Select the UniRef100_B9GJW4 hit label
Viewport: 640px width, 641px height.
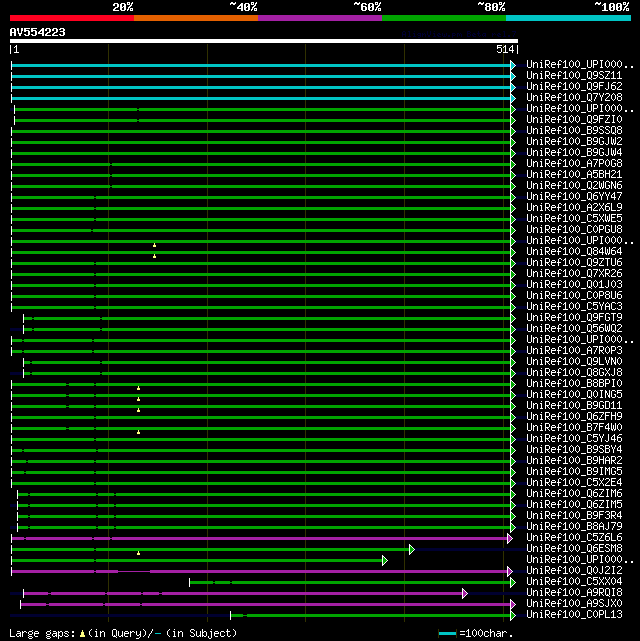point(574,153)
